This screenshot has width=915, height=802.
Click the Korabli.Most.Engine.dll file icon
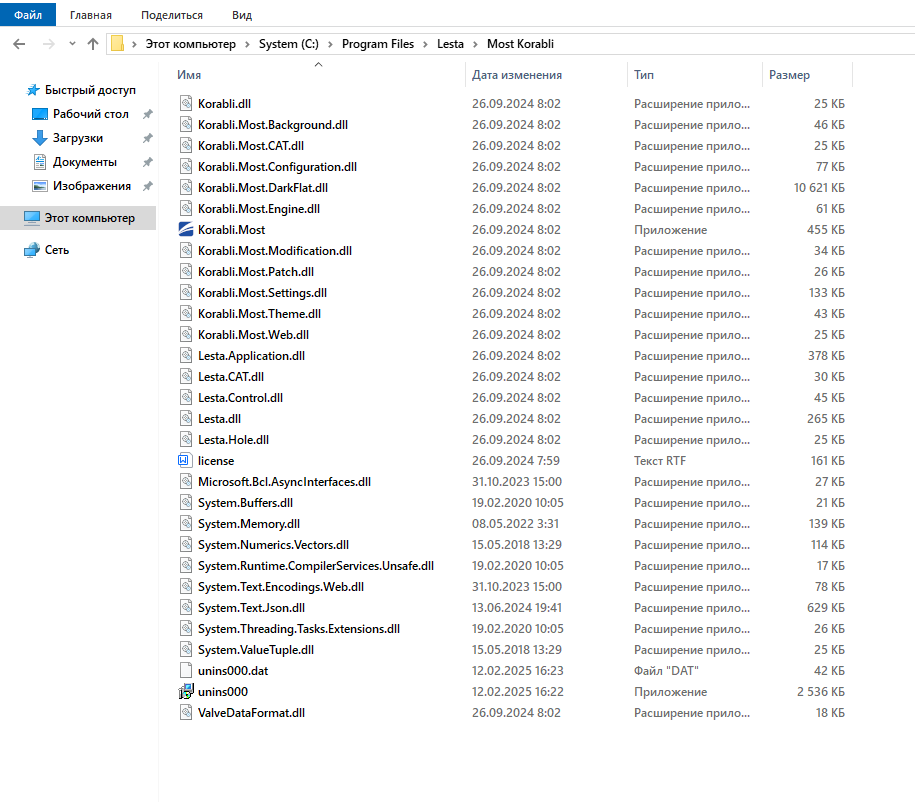coord(186,208)
